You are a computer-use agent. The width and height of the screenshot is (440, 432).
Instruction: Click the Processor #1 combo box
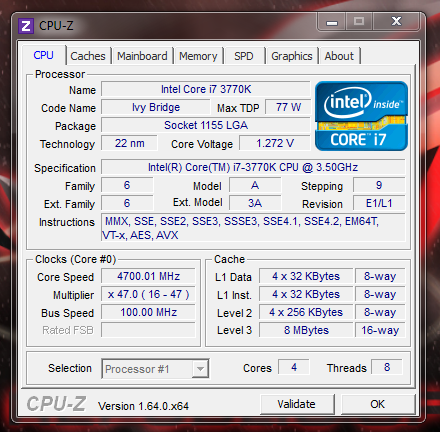[155, 369]
